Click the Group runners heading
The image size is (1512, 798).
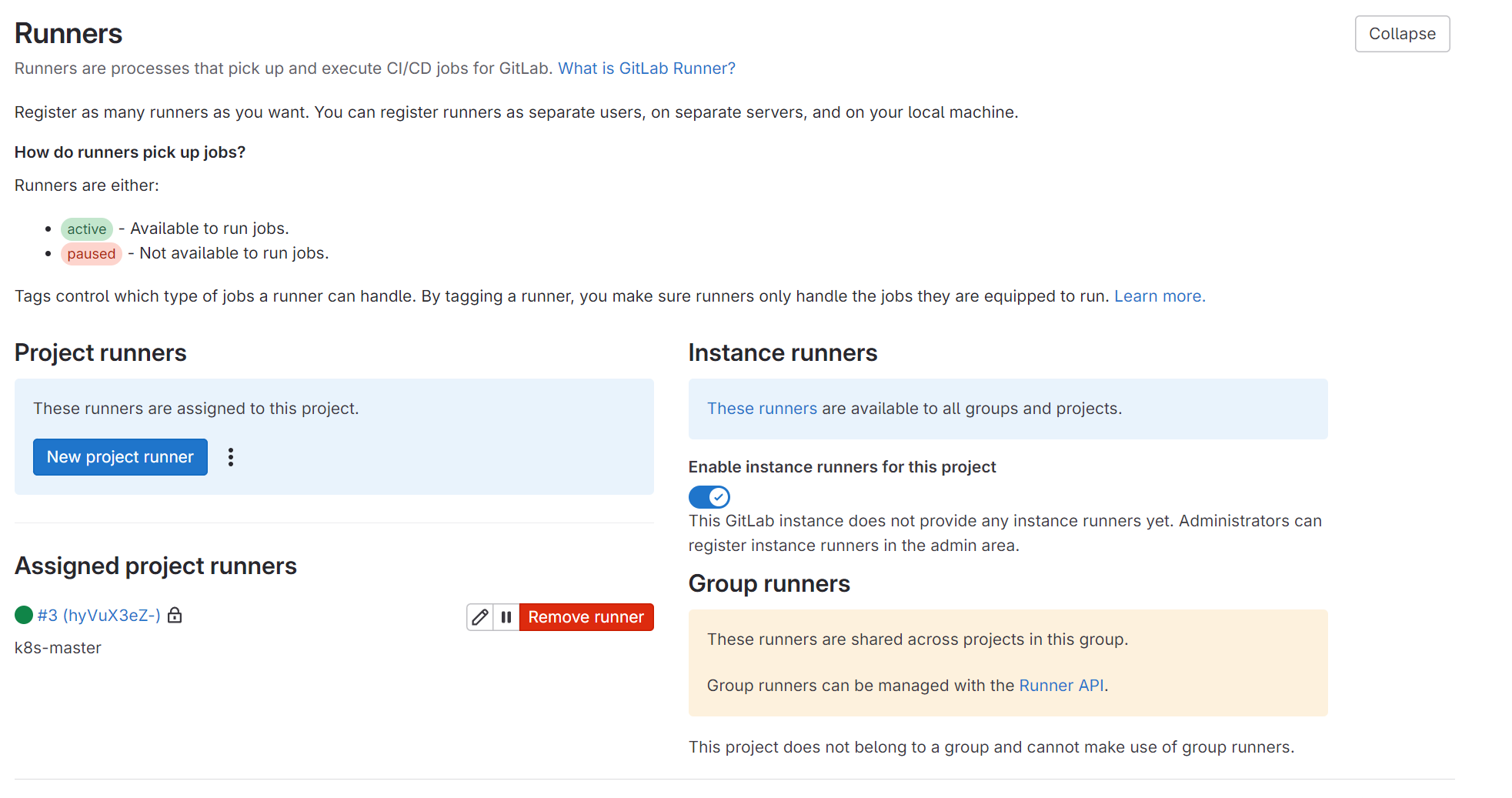(769, 583)
